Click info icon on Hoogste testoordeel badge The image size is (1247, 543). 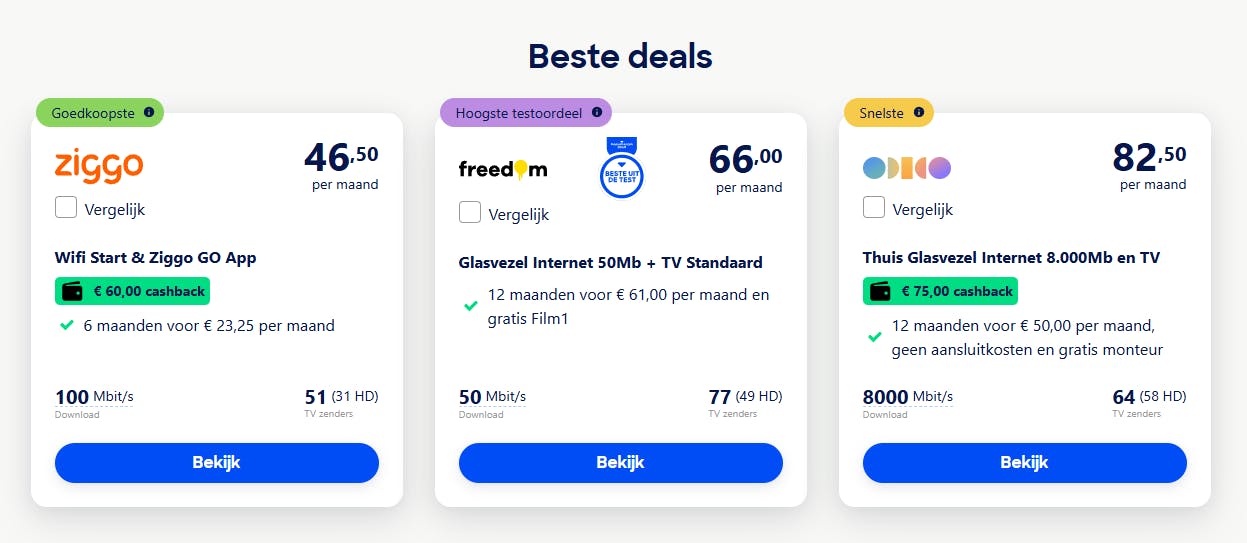click(x=596, y=113)
